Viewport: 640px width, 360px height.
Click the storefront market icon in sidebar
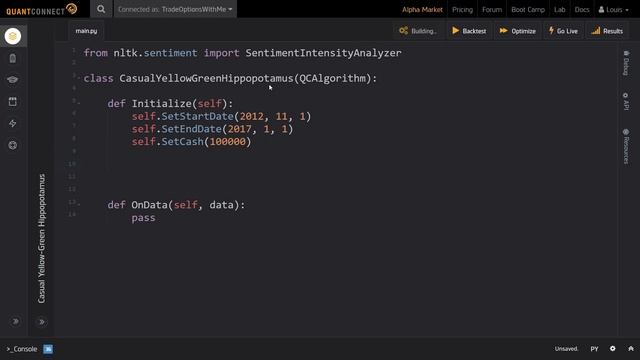[x=13, y=102]
